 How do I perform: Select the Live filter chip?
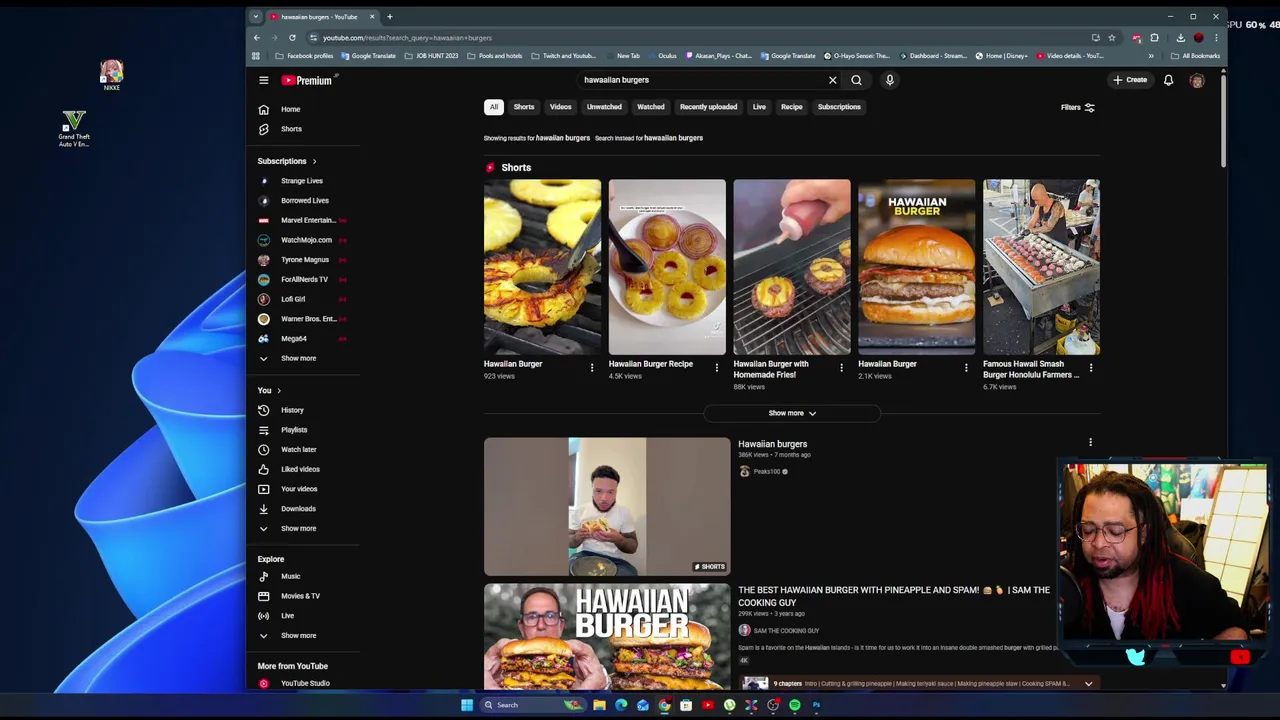pyautogui.click(x=759, y=107)
